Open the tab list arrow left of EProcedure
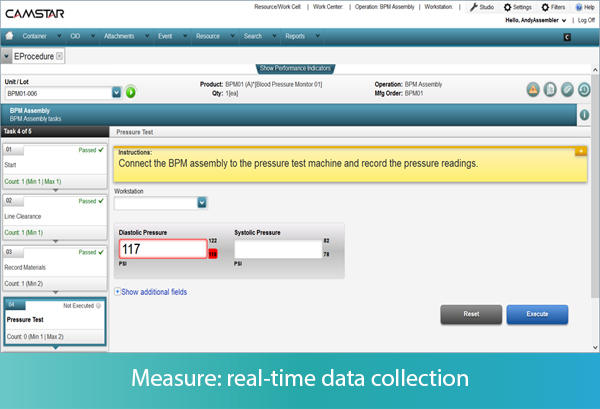 coord(6,56)
